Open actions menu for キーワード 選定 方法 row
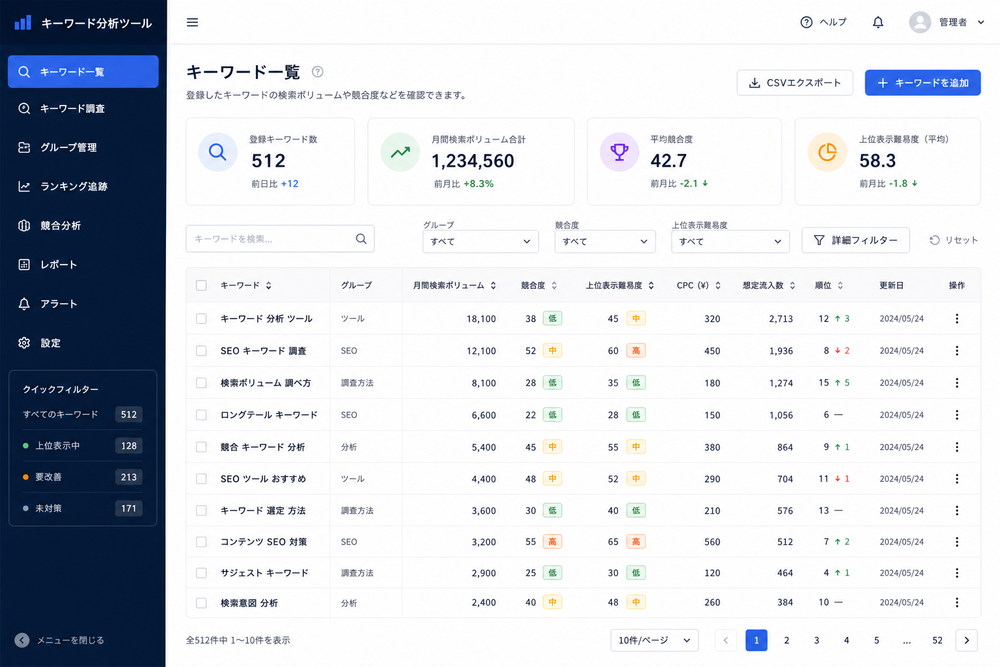This screenshot has height=667, width=1000. click(x=957, y=510)
